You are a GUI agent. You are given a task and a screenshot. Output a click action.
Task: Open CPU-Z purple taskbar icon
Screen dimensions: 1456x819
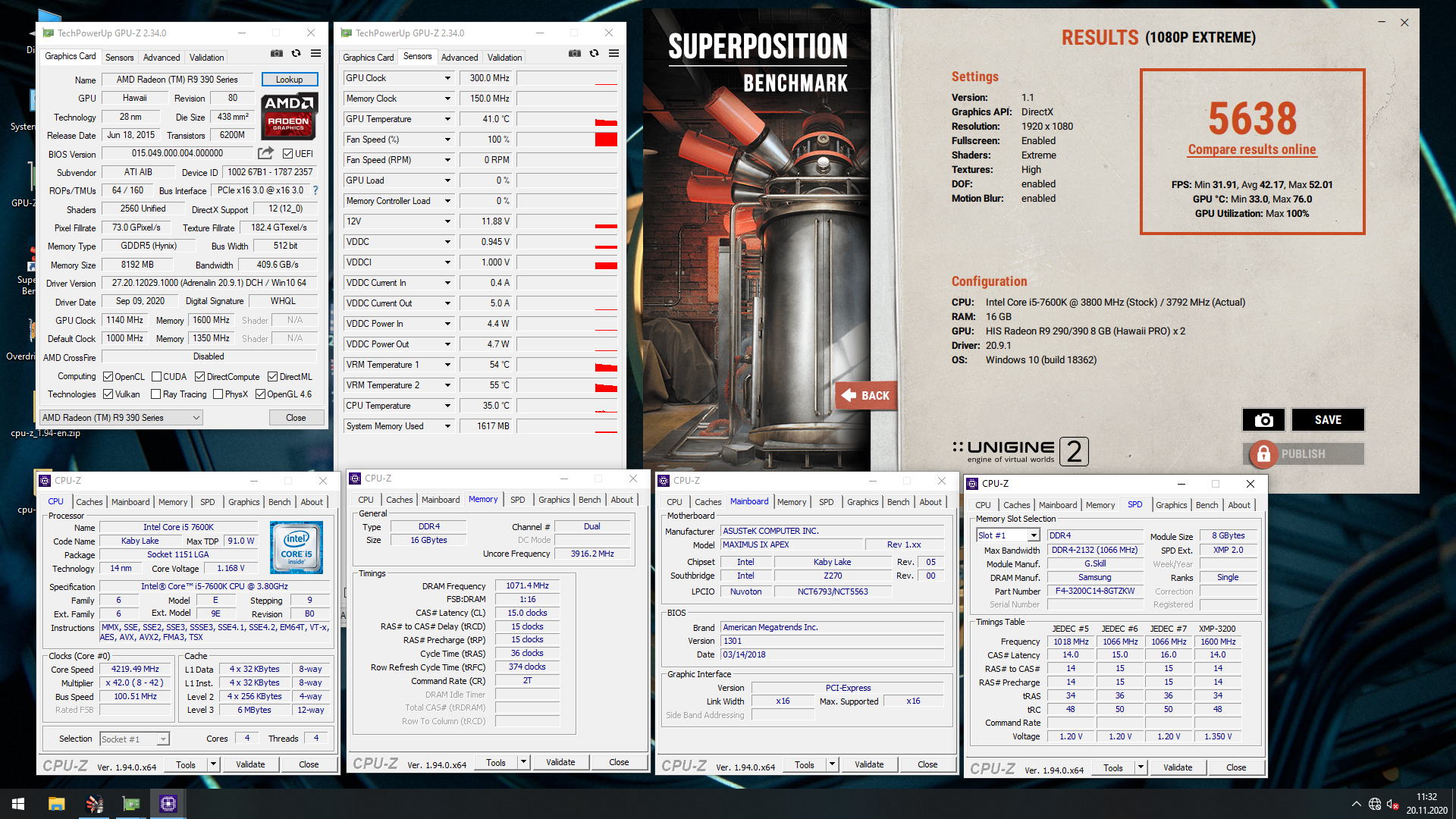[168, 804]
